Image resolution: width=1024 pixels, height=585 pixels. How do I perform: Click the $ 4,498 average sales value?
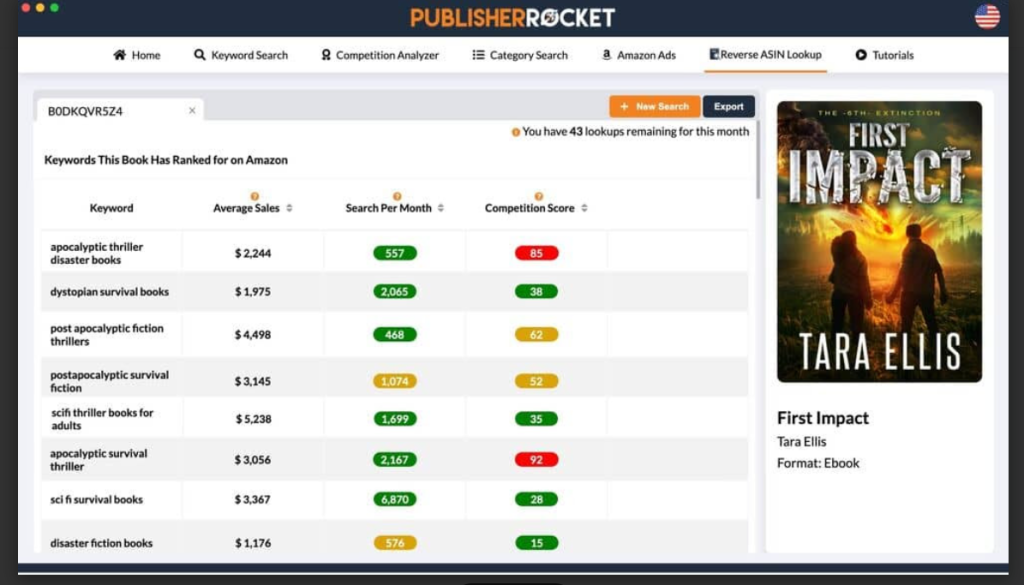[253, 335]
